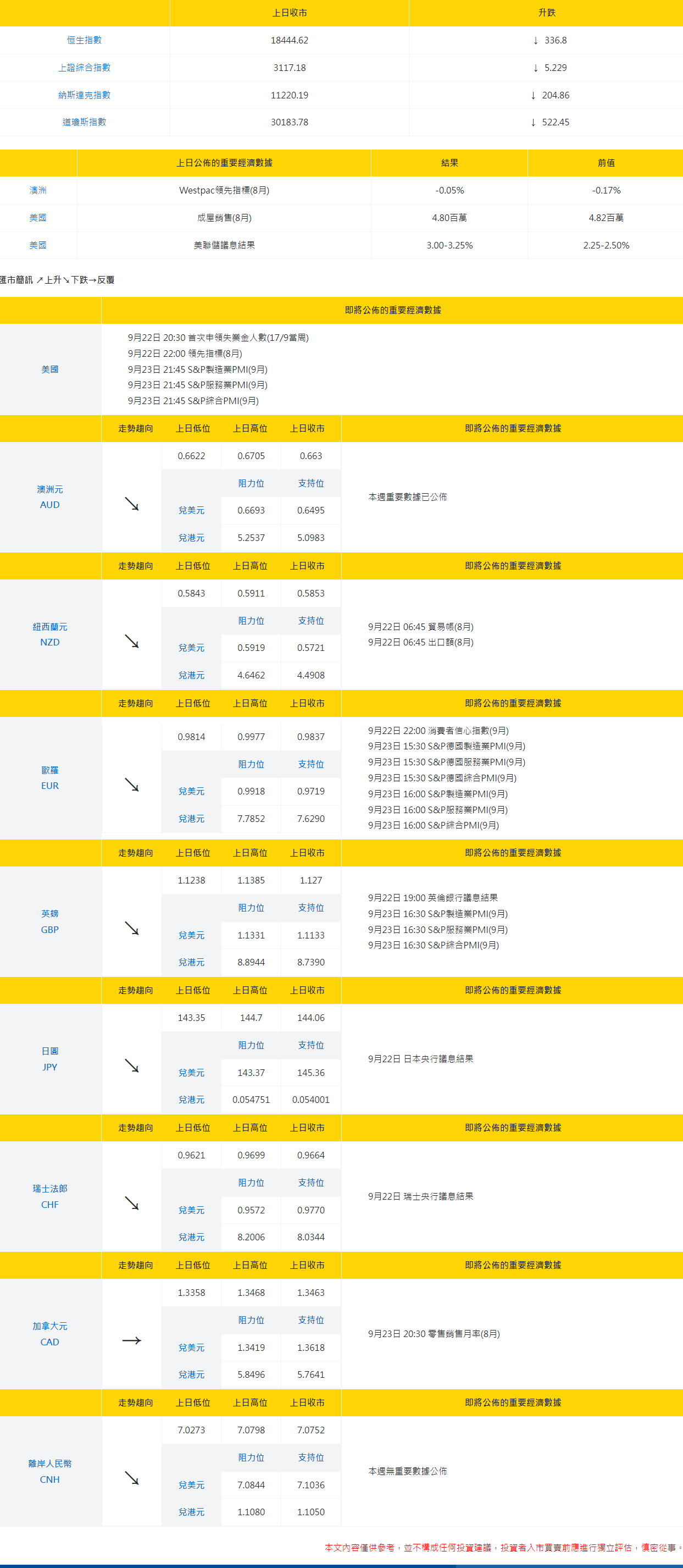Click CHF resistance value 0.9572
Image resolution: width=683 pixels, height=1568 pixels.
click(x=251, y=1210)
